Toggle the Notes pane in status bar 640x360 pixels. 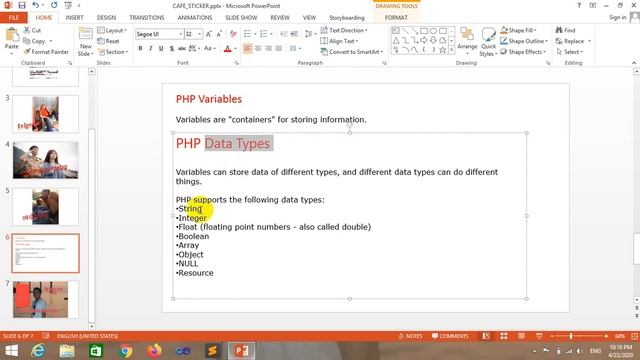[410, 336]
